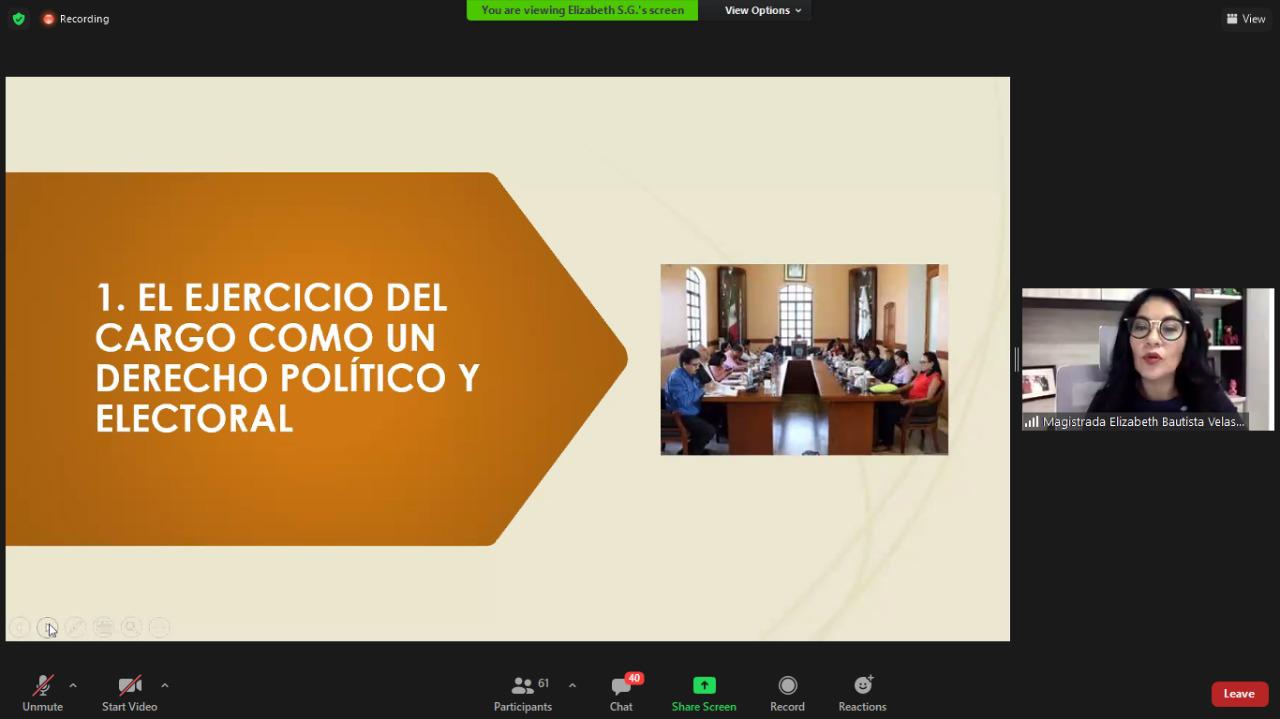
Task: Click the View layout button
Action: tap(1246, 19)
